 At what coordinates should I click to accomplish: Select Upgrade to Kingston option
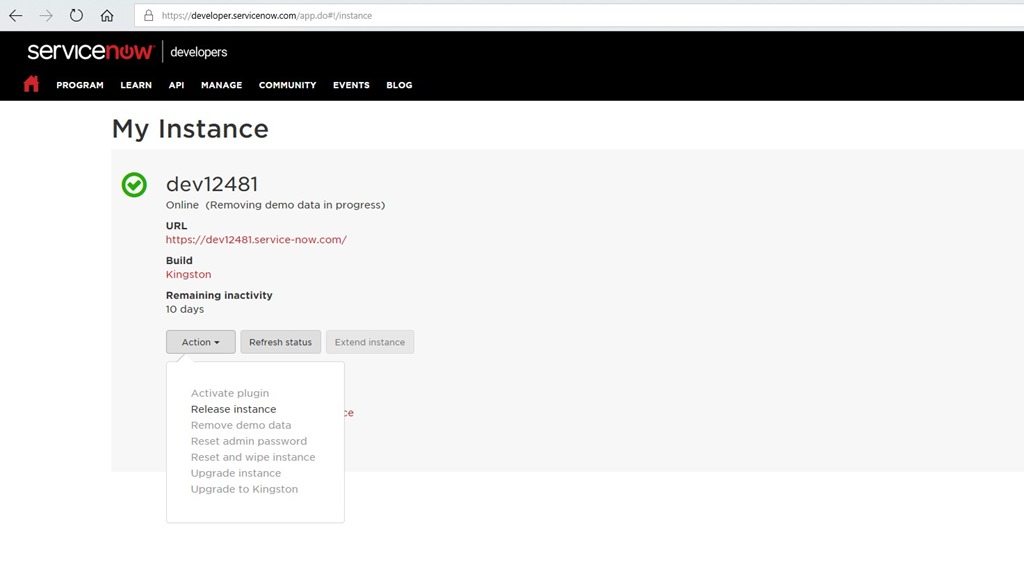(x=244, y=489)
